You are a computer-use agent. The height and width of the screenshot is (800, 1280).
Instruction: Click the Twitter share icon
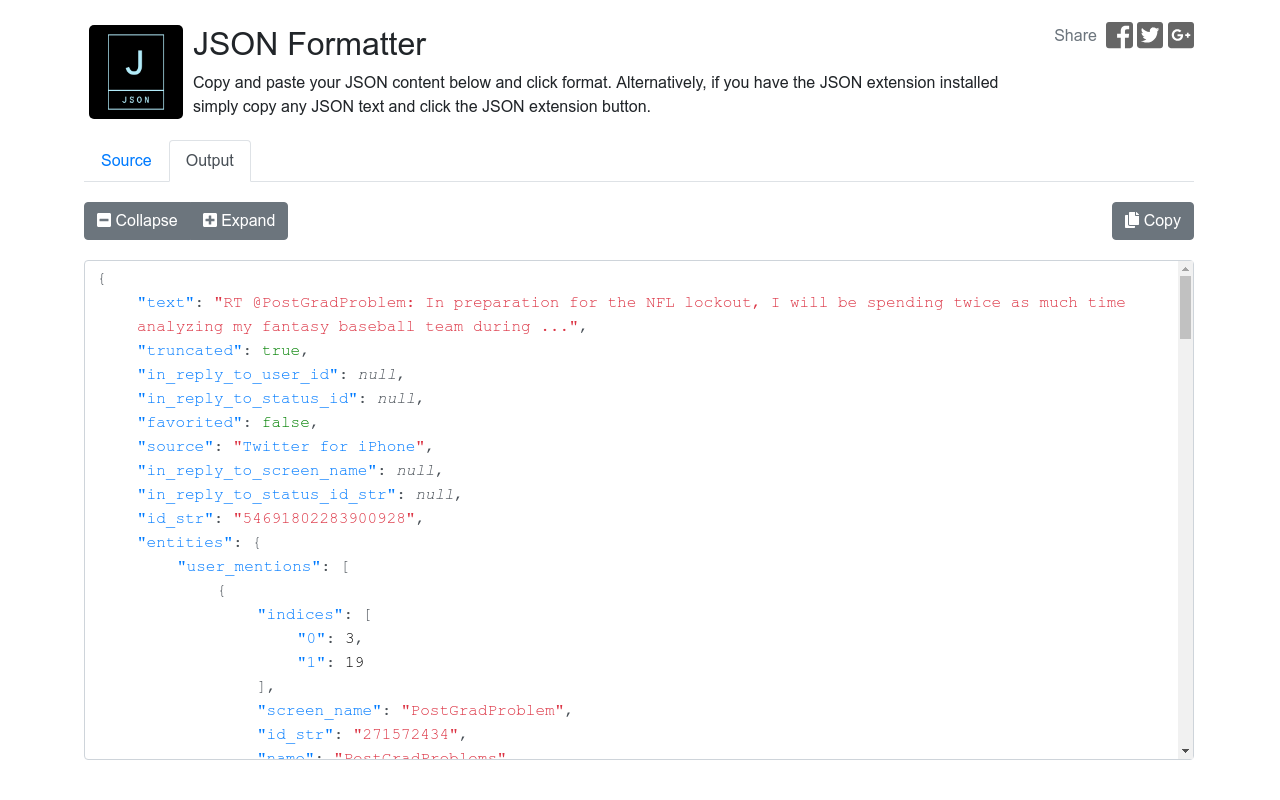tap(1149, 35)
